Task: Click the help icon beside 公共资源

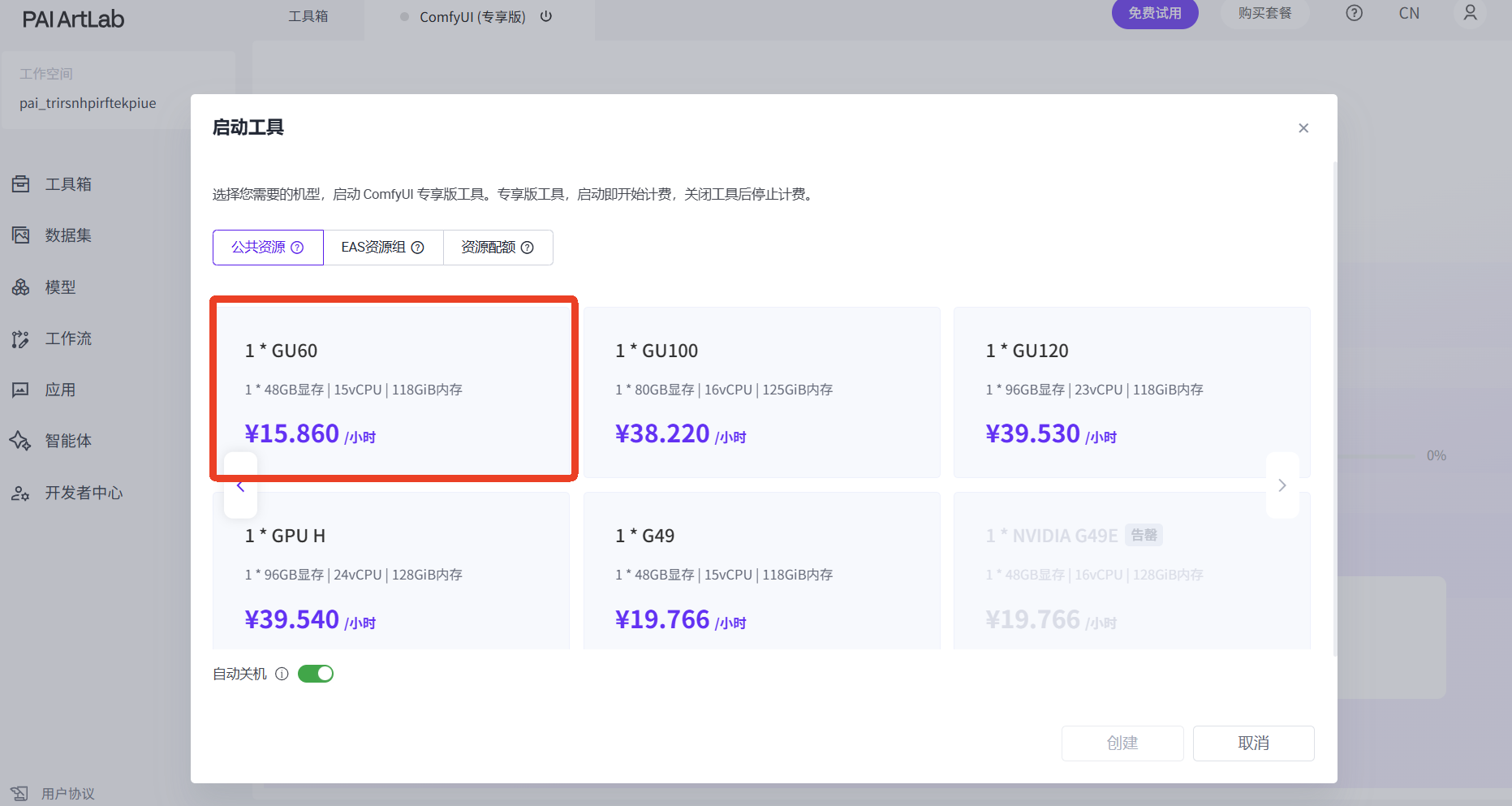Action: click(x=297, y=248)
